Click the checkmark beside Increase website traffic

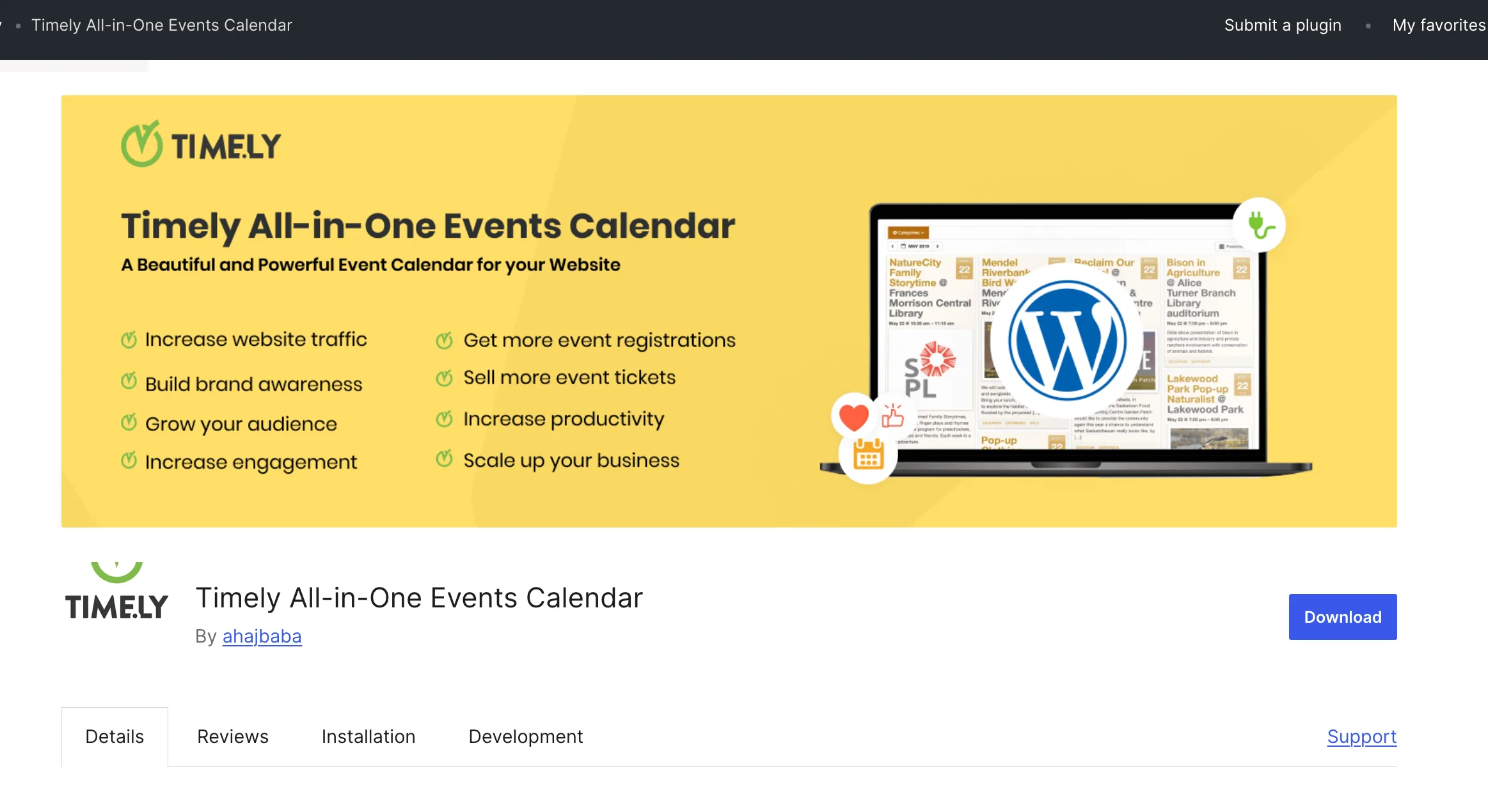click(x=129, y=340)
